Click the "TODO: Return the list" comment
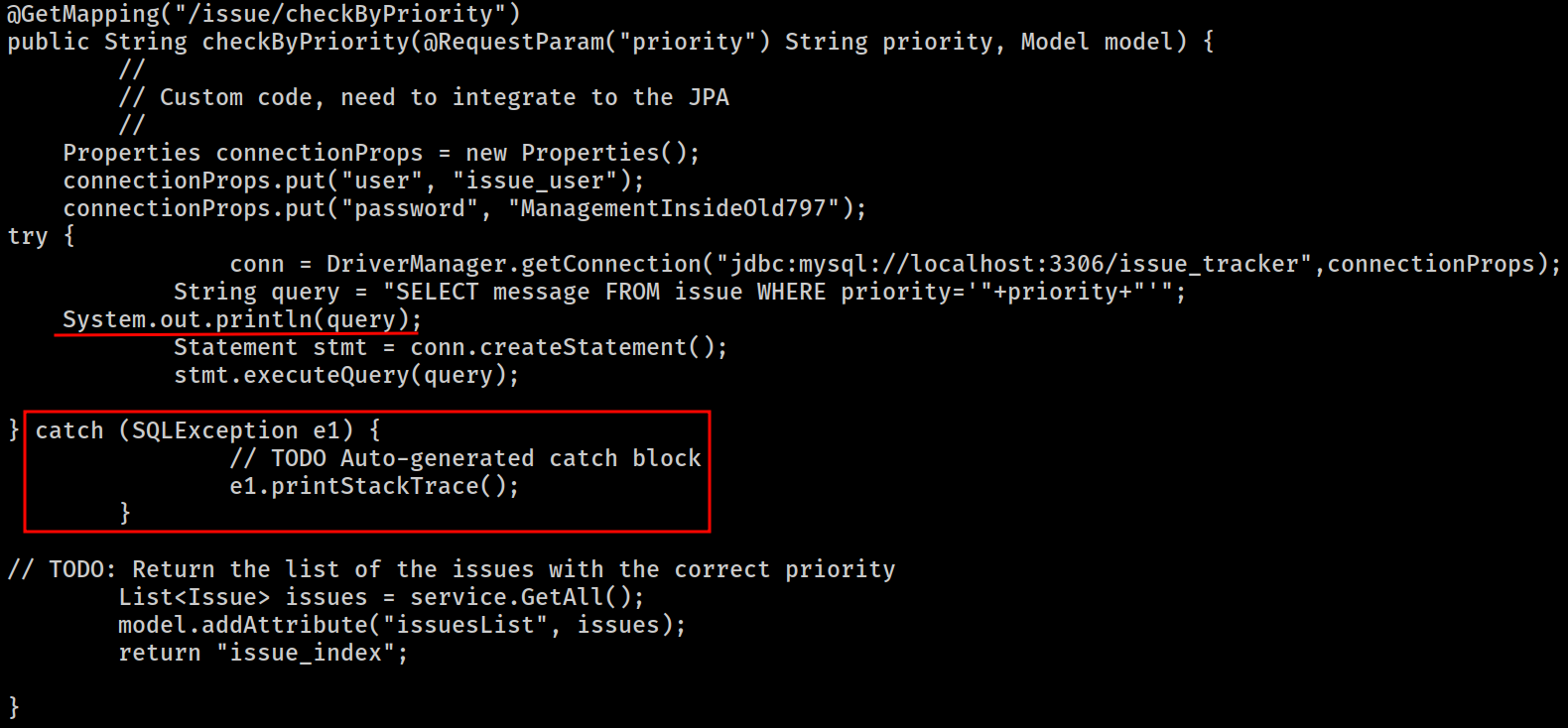The height and width of the screenshot is (728, 1568). click(x=452, y=569)
